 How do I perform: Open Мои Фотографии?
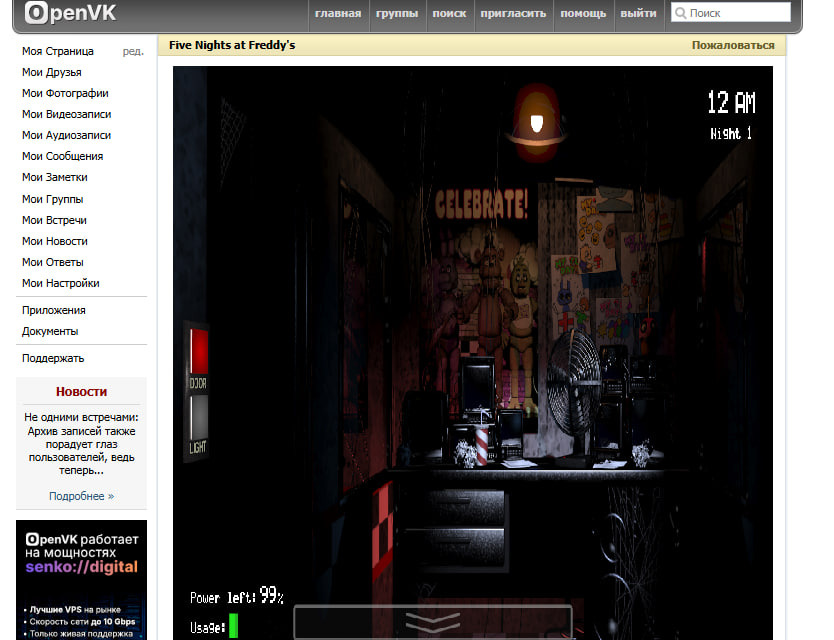click(65, 93)
